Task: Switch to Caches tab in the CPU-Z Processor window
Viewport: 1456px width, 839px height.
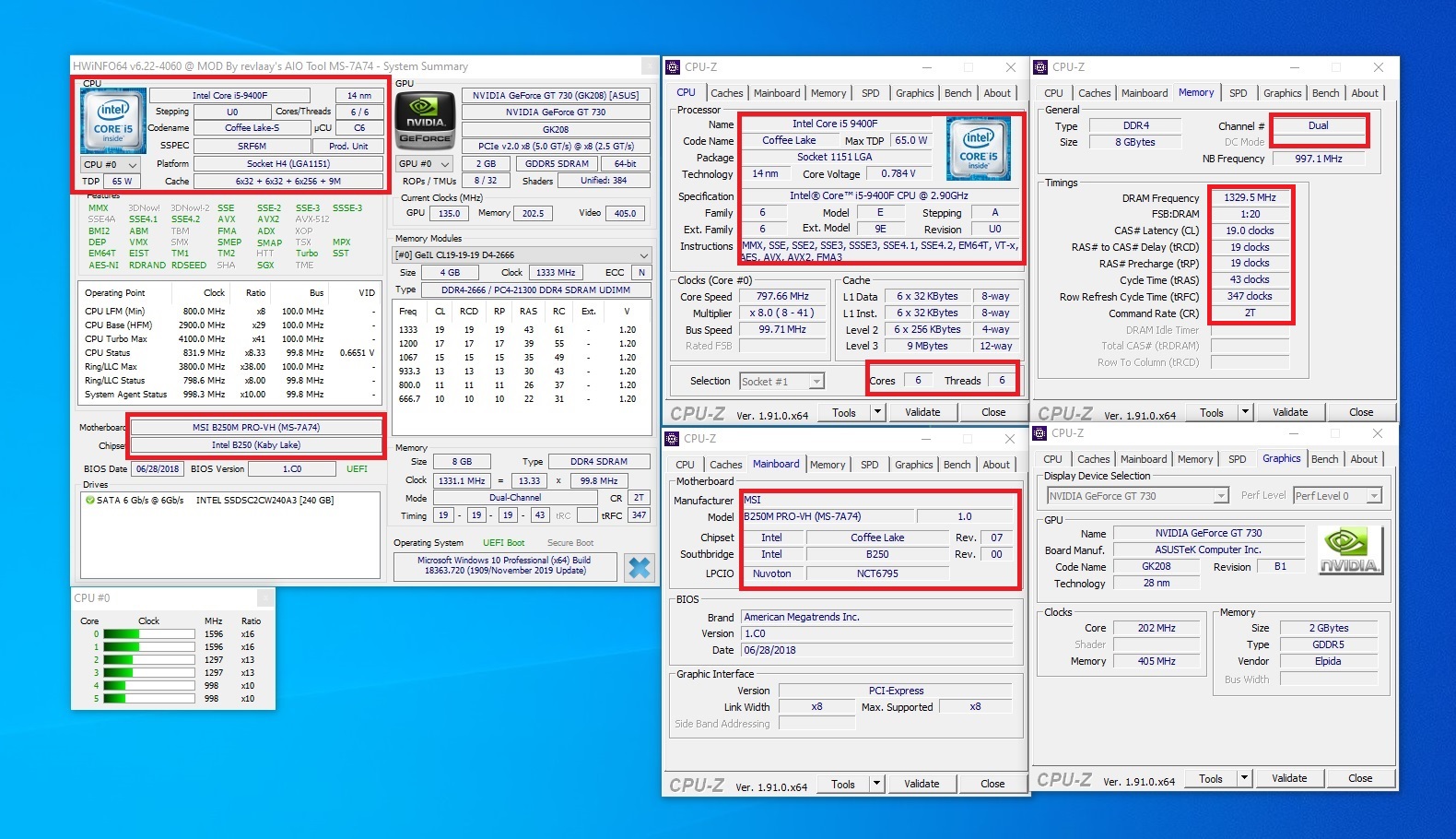Action: click(726, 93)
